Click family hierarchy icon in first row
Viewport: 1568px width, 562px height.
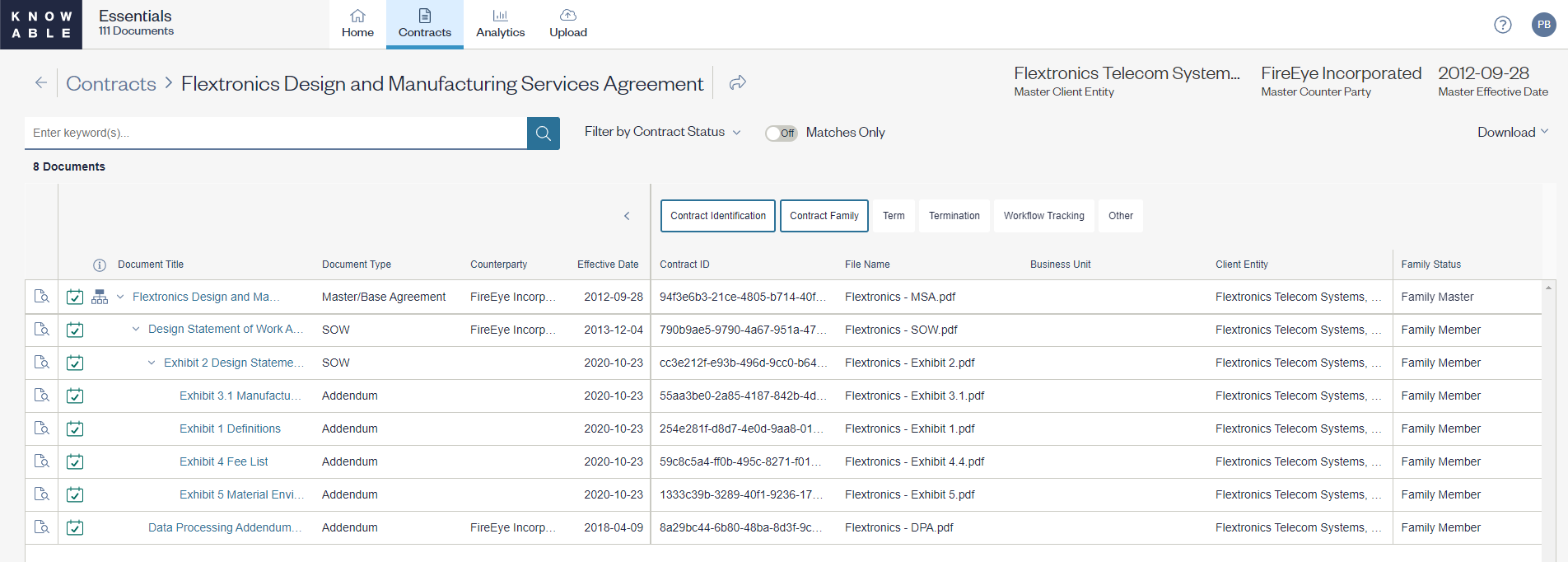tap(100, 297)
